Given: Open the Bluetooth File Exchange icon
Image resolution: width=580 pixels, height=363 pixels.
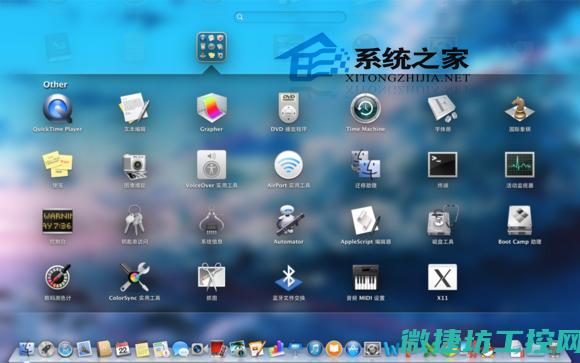Looking at the screenshot, I should [x=289, y=277].
